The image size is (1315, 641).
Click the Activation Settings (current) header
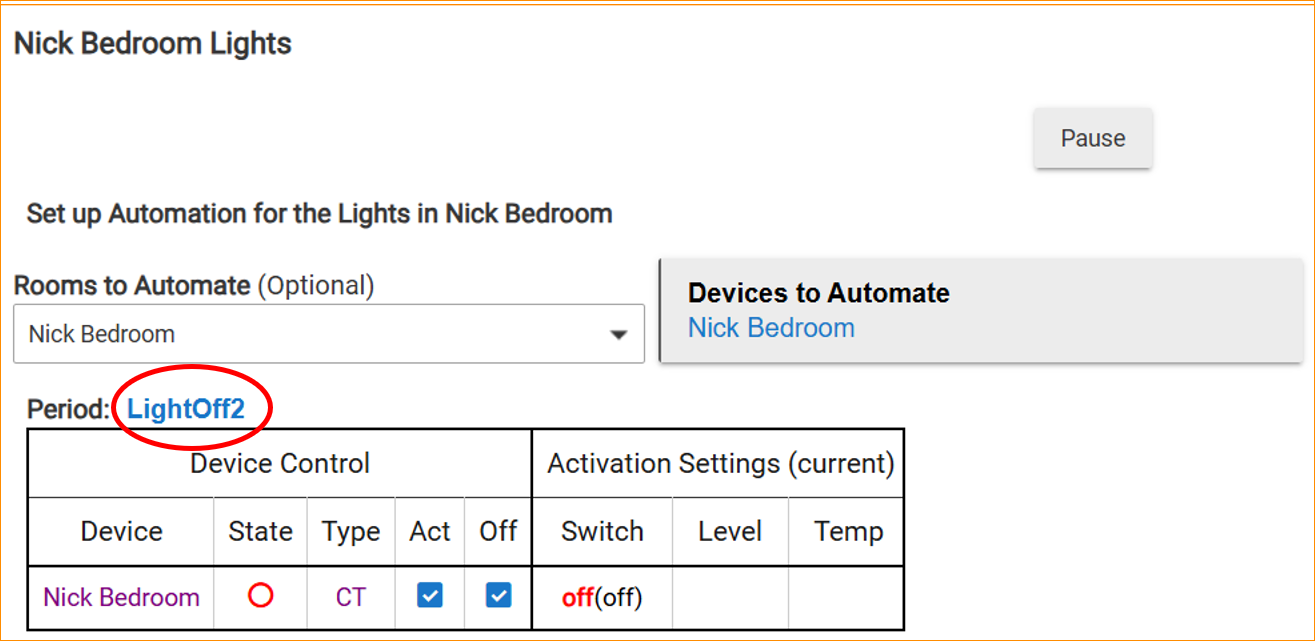point(720,464)
